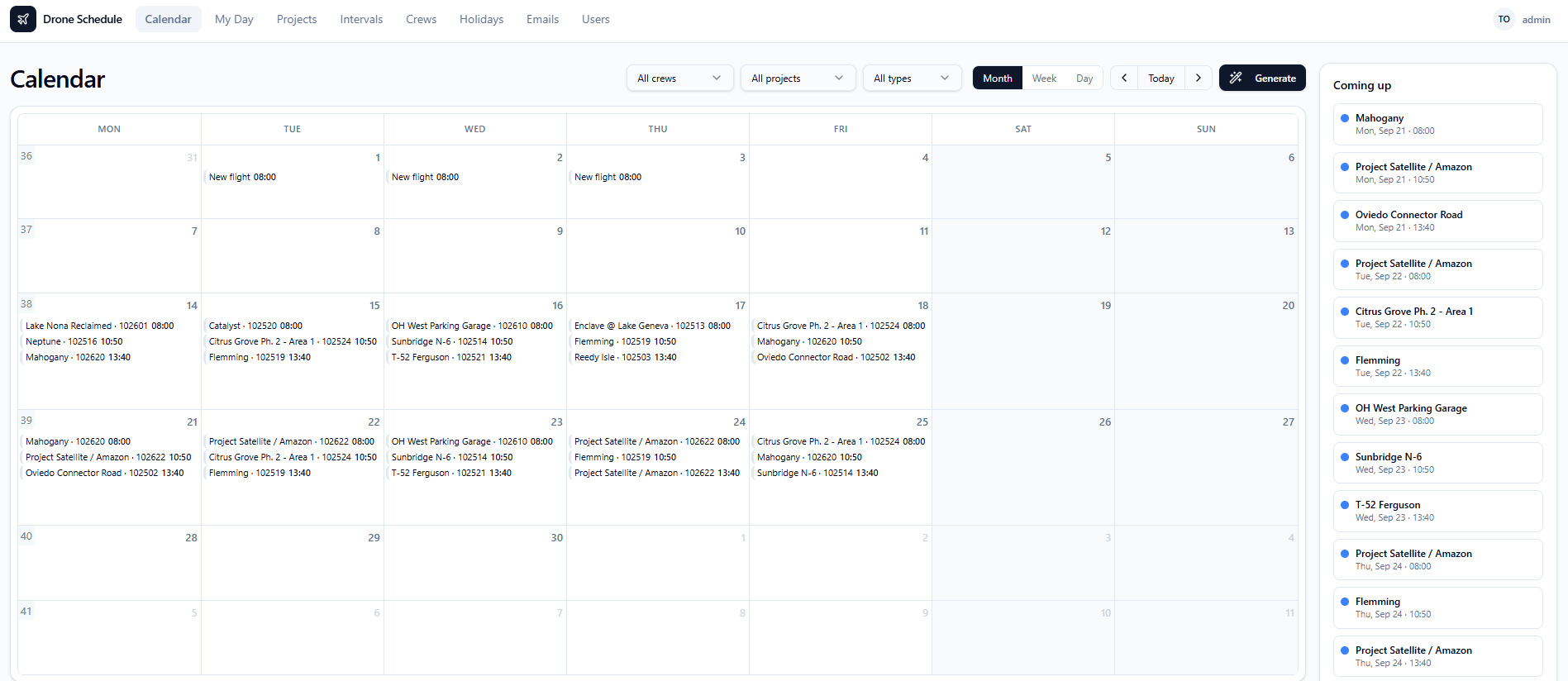Open T-52 Ferguson event on Wednesday 16
The height and width of the screenshot is (681, 1568).
[474, 357]
